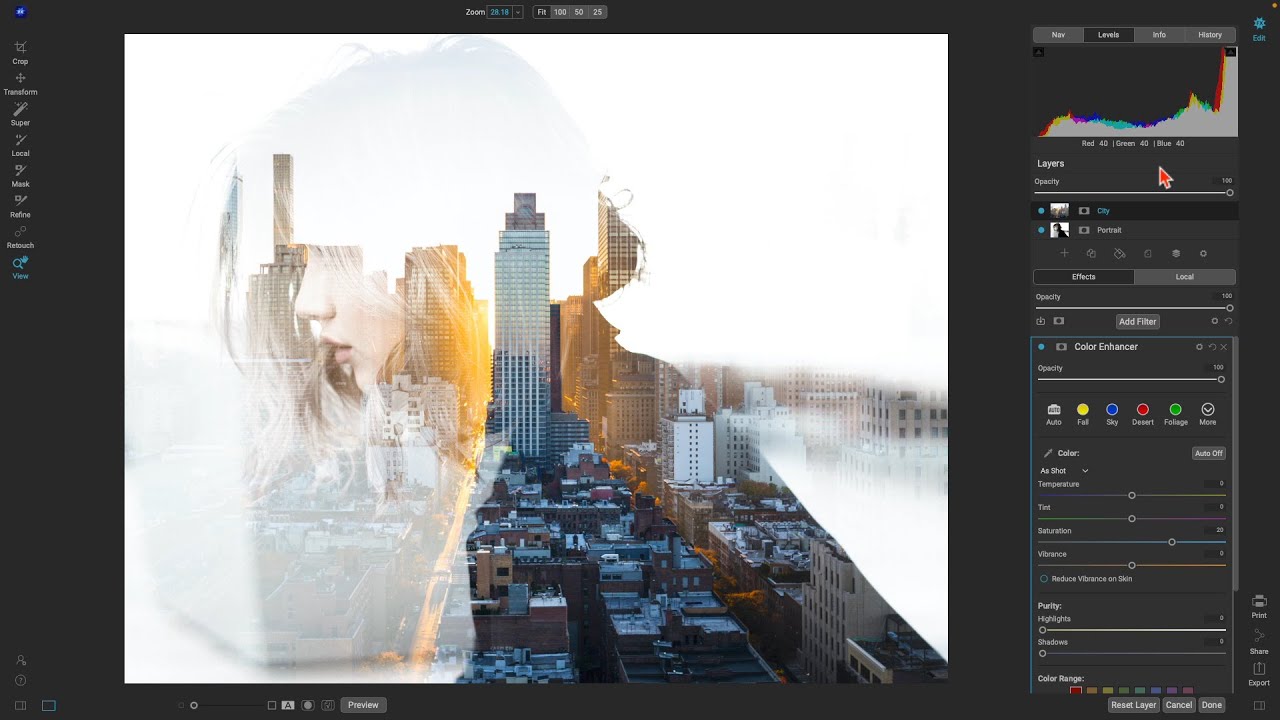Click the Effects mask icon beside Add Filter
The width and height of the screenshot is (1280, 720).
pyautogui.click(x=1059, y=321)
